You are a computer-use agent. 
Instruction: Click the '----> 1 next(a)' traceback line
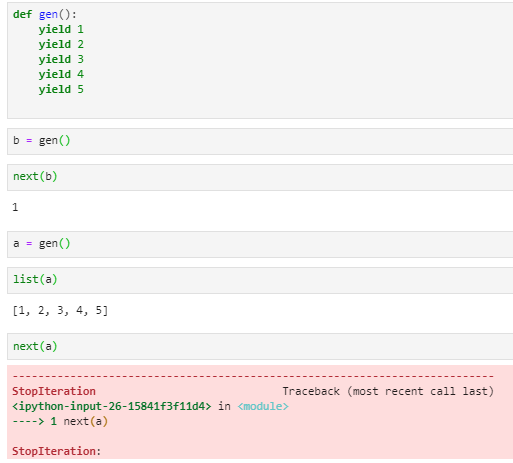60,421
